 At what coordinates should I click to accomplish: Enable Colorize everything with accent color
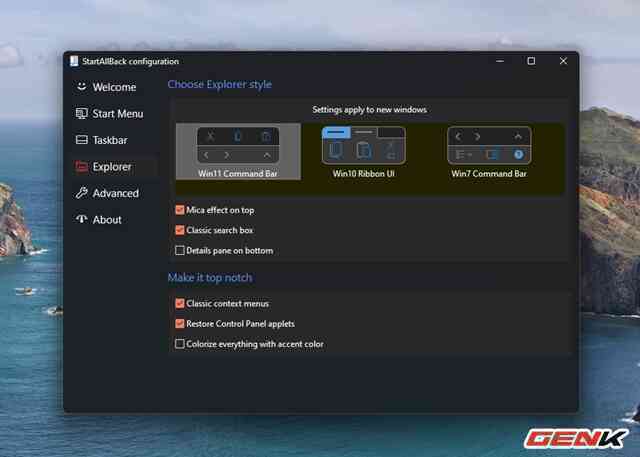(180, 344)
